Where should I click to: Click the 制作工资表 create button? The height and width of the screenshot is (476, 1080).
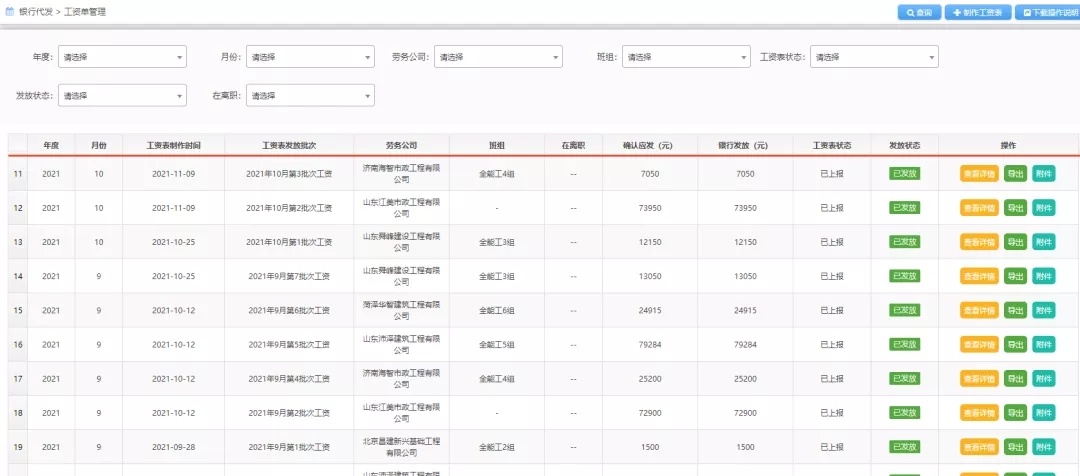coord(977,13)
